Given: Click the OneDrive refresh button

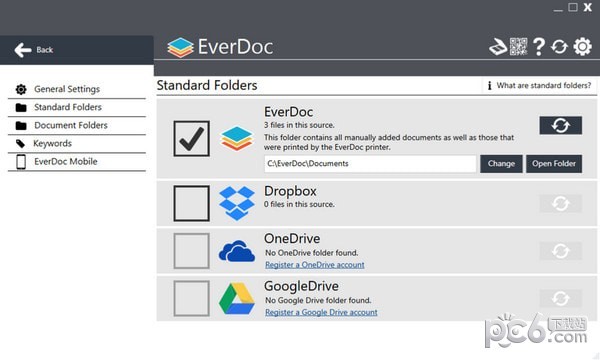Looking at the screenshot, I should [x=561, y=251].
